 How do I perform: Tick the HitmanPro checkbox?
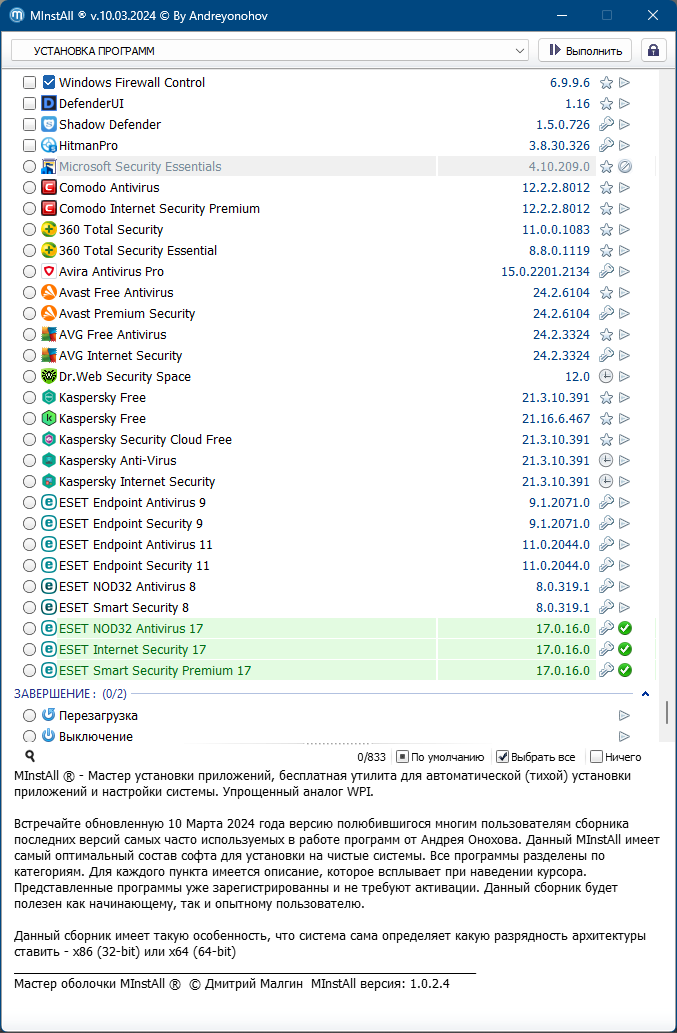30,146
